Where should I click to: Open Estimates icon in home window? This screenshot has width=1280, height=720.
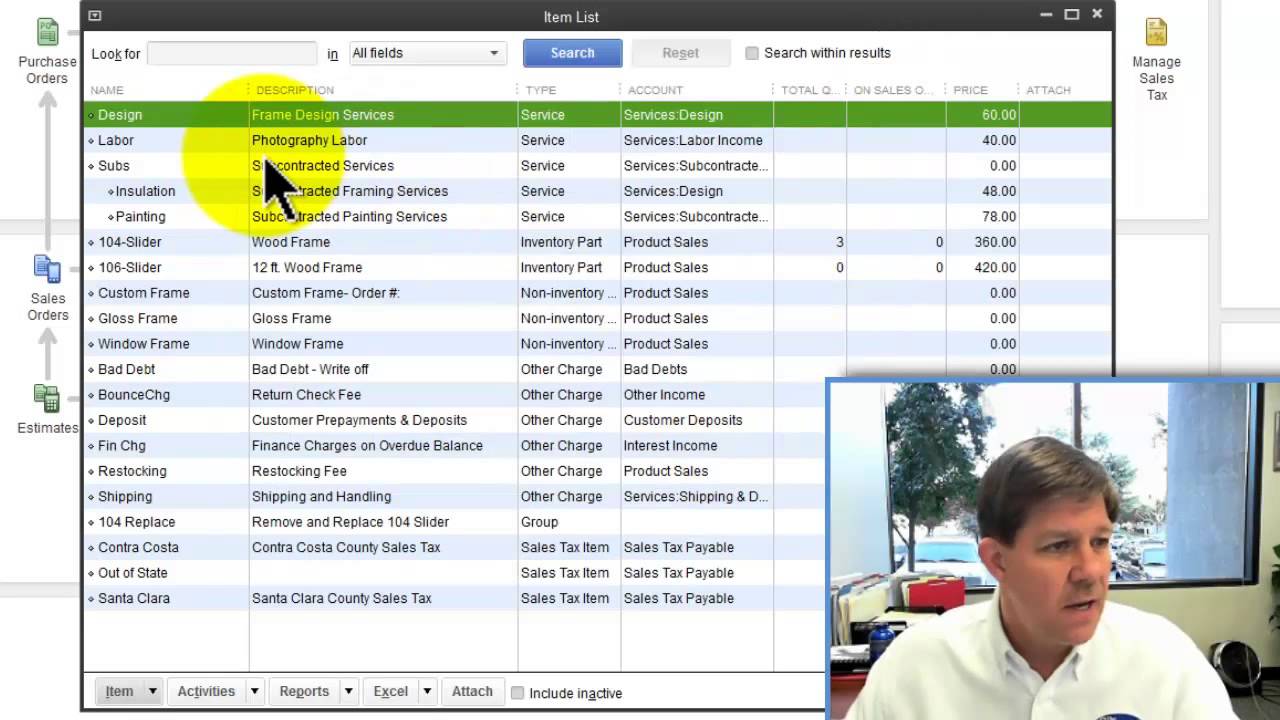(x=47, y=398)
